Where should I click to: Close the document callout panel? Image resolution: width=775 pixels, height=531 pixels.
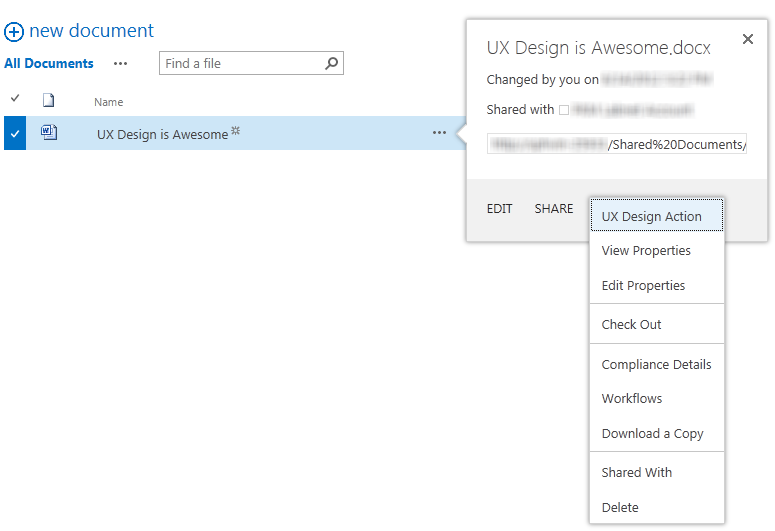[748, 39]
